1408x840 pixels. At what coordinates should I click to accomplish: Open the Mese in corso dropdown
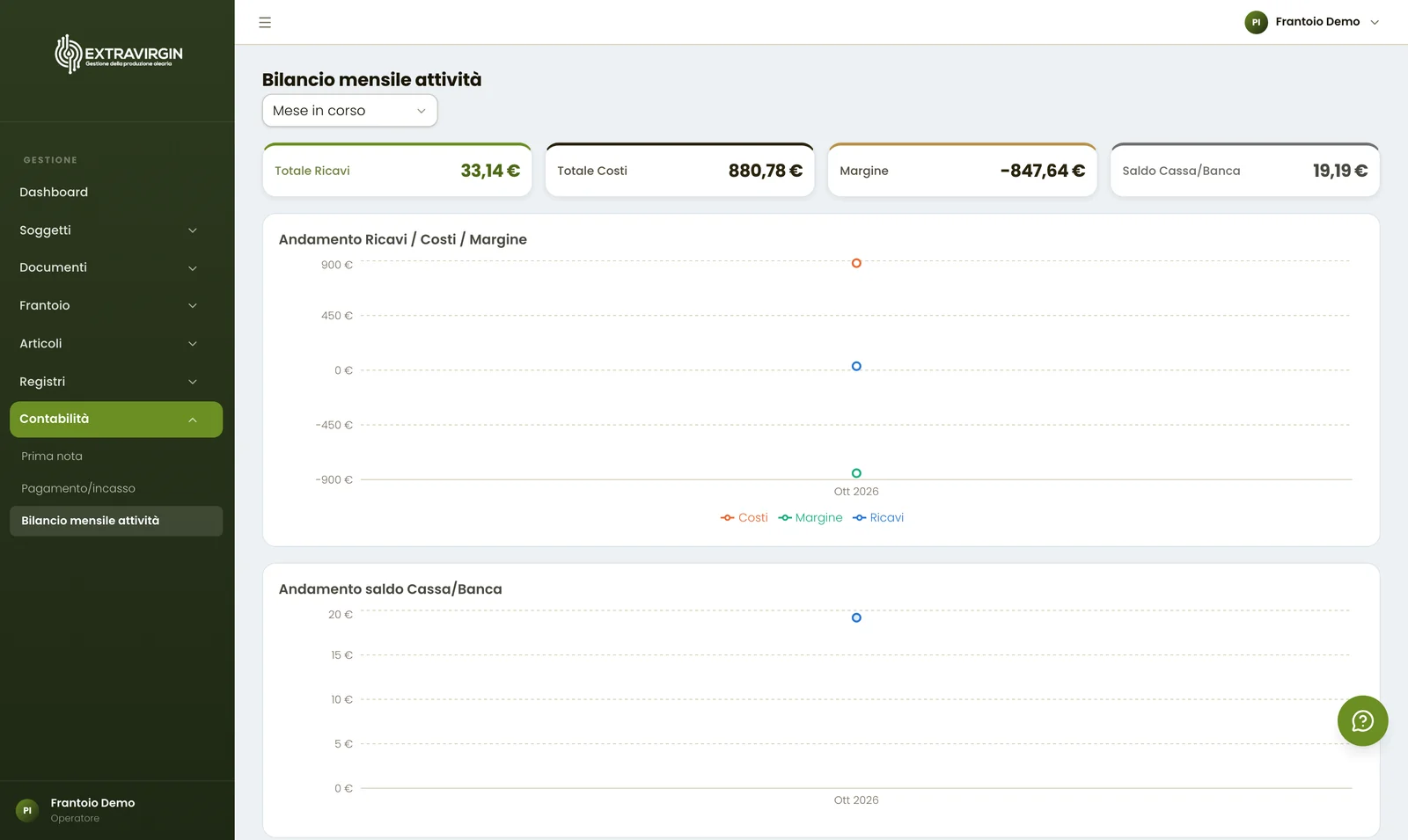(349, 111)
